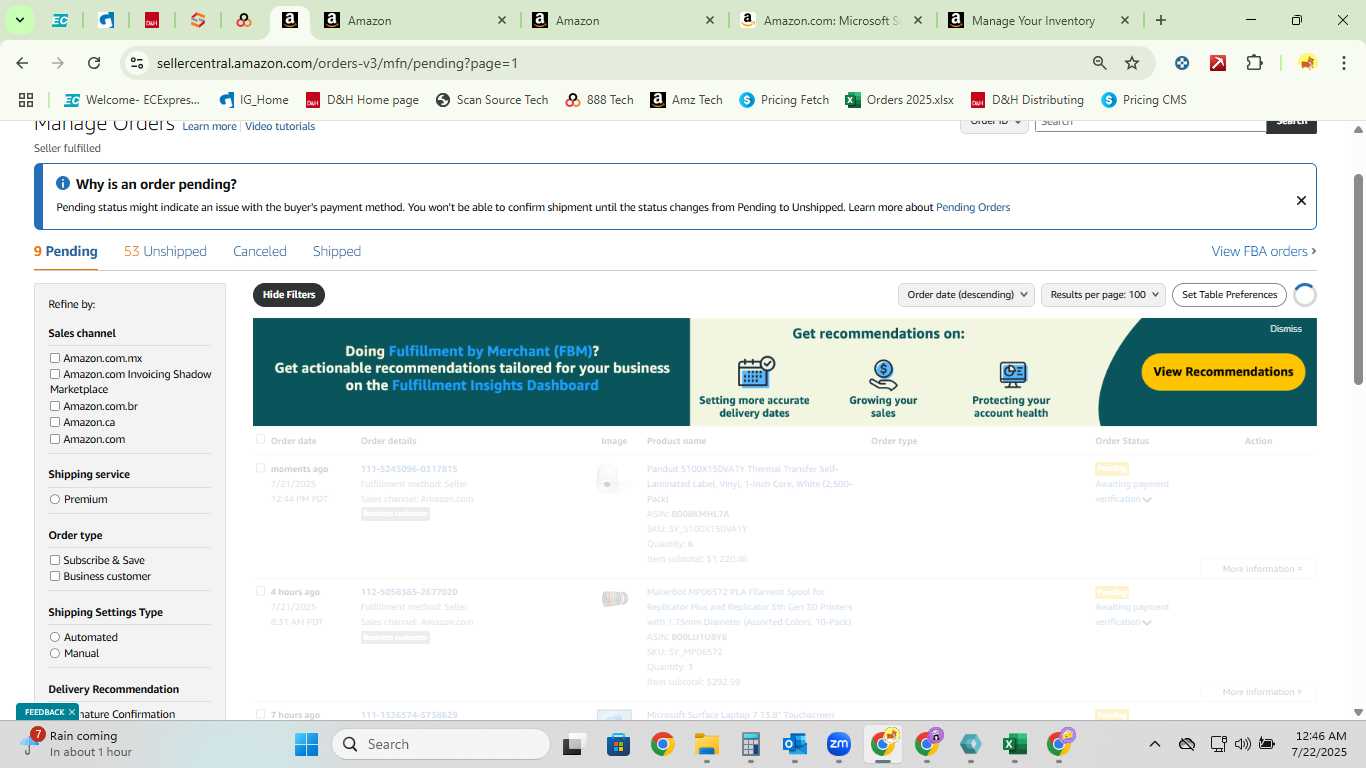
Task: Switch to the 53 Unshipped tab
Action: coord(165,251)
